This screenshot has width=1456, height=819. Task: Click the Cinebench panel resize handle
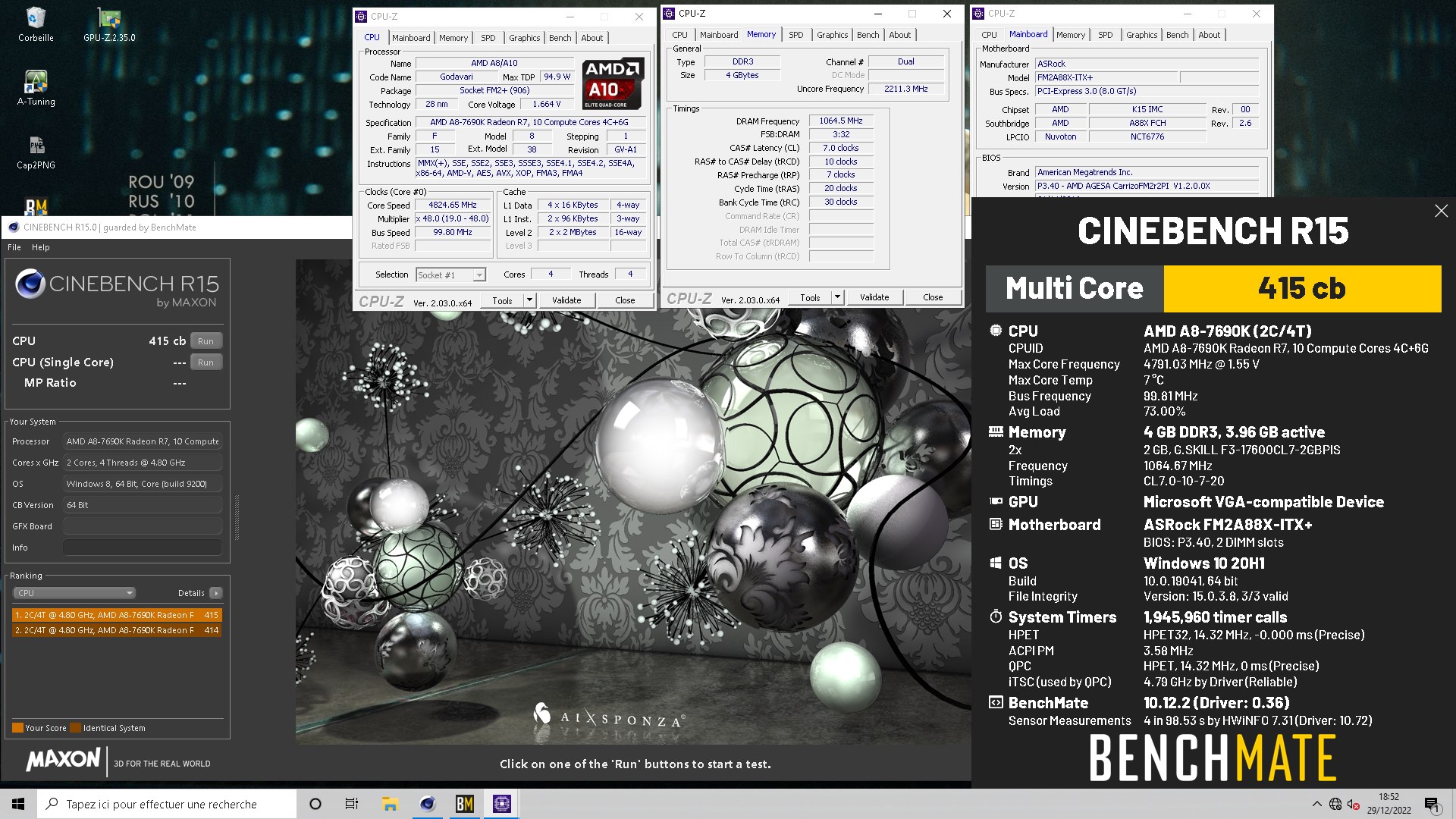(237, 518)
